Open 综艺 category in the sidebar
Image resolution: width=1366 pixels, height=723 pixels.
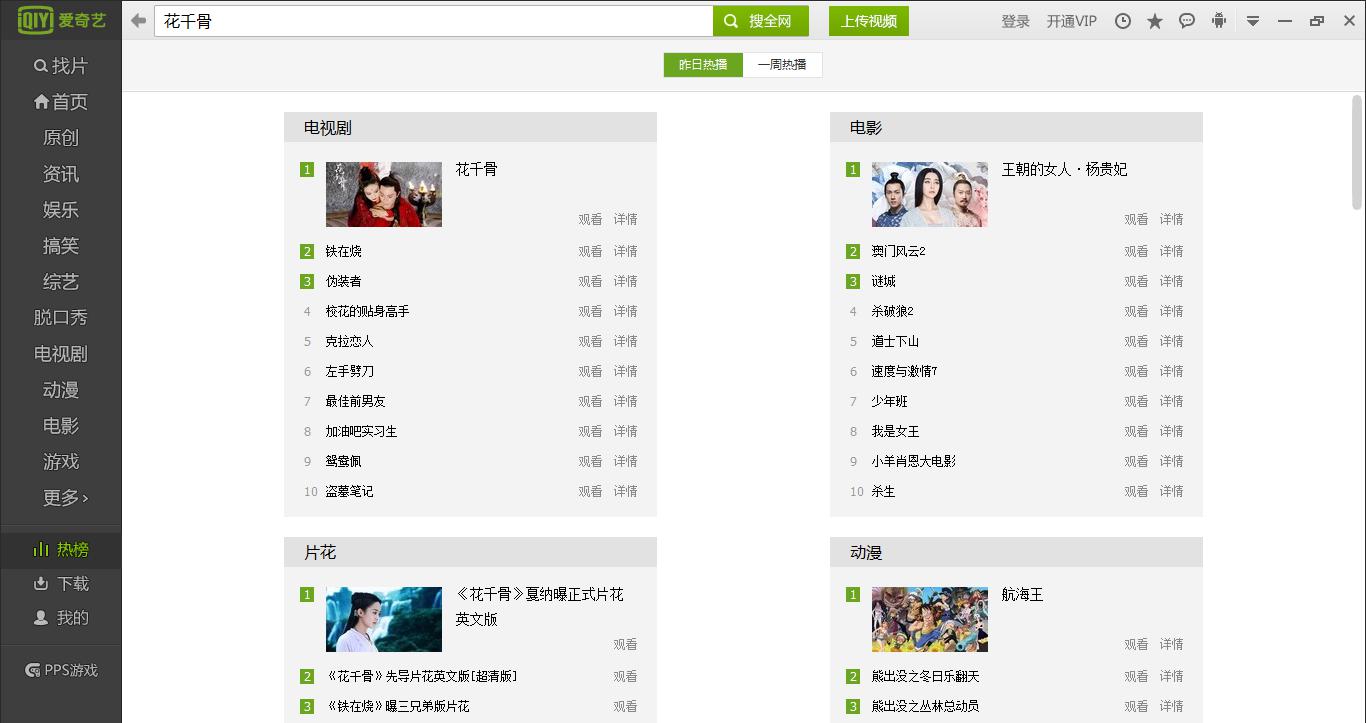tap(61, 282)
